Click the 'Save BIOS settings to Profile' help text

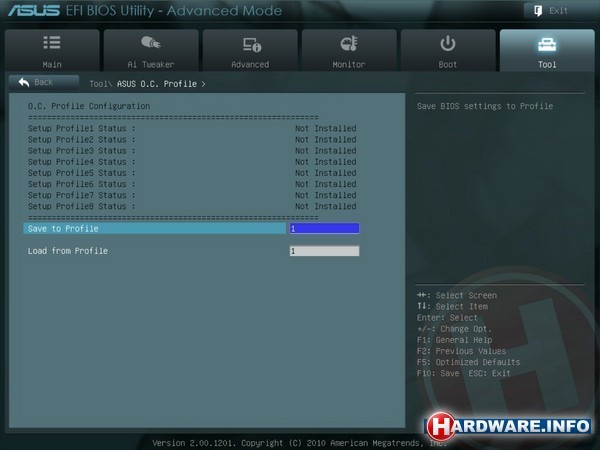485,106
